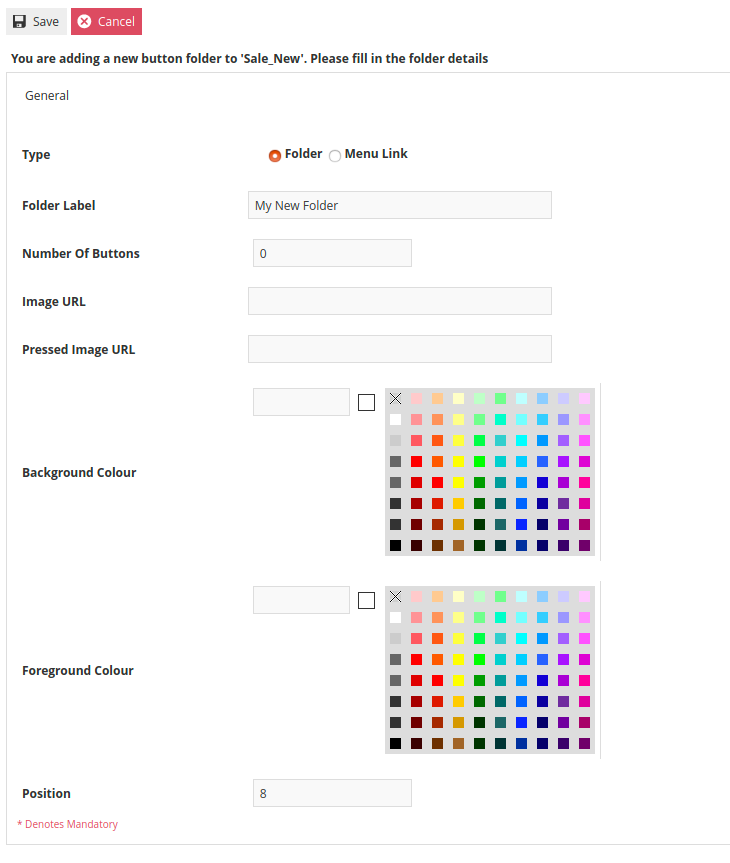This screenshot has height=863, width=730.
Task: Click into the Image URL field
Action: (400, 301)
